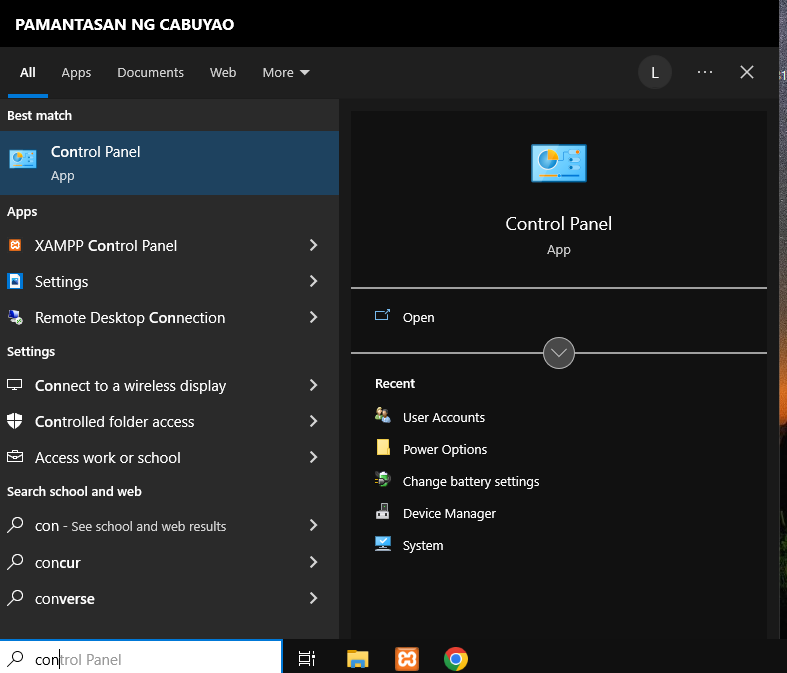This screenshot has height=673, width=787.
Task: Open XAMPP from the taskbar
Action: [x=407, y=658]
